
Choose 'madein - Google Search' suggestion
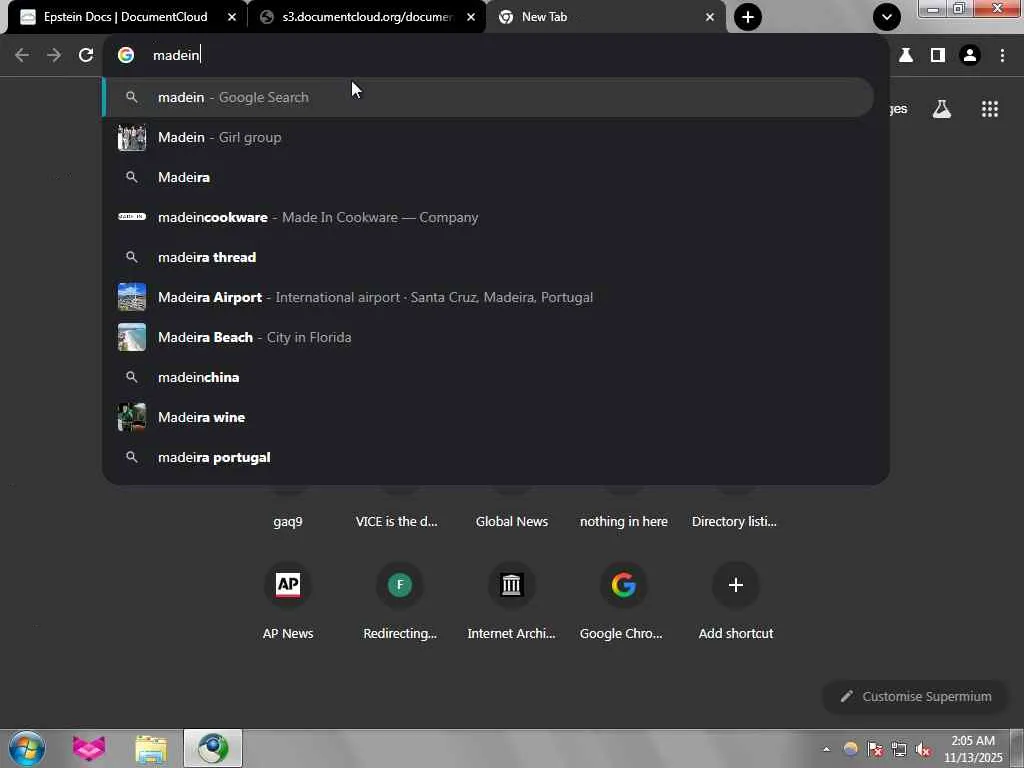click(488, 97)
